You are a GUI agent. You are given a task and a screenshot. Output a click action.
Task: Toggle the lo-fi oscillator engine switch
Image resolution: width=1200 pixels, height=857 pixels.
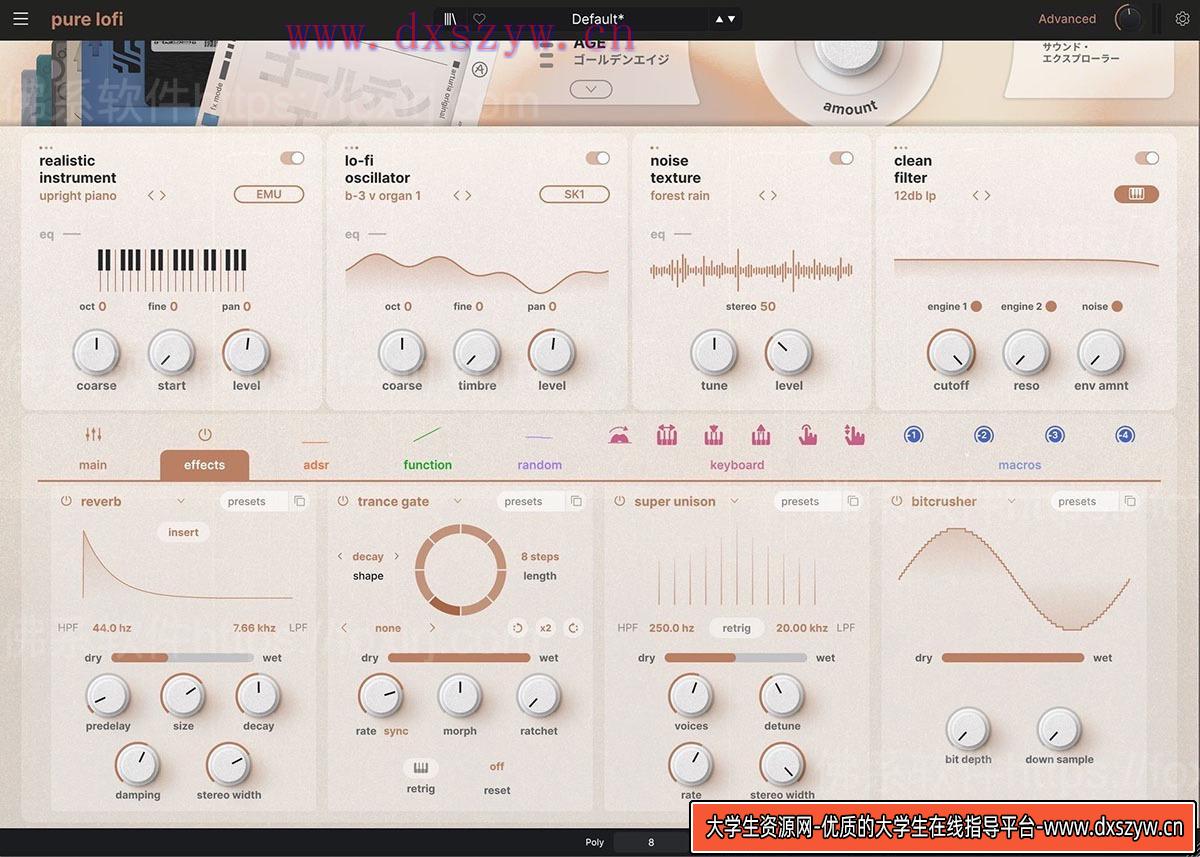[597, 158]
